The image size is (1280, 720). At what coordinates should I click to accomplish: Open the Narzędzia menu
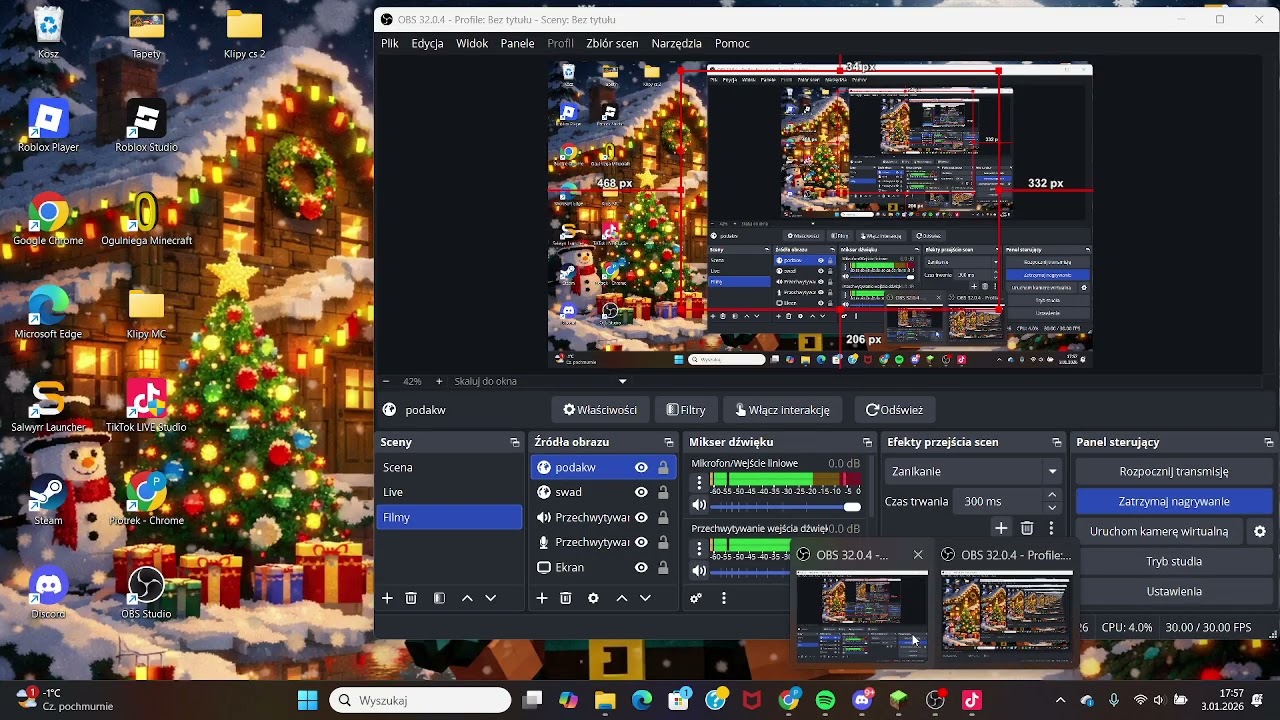point(676,44)
